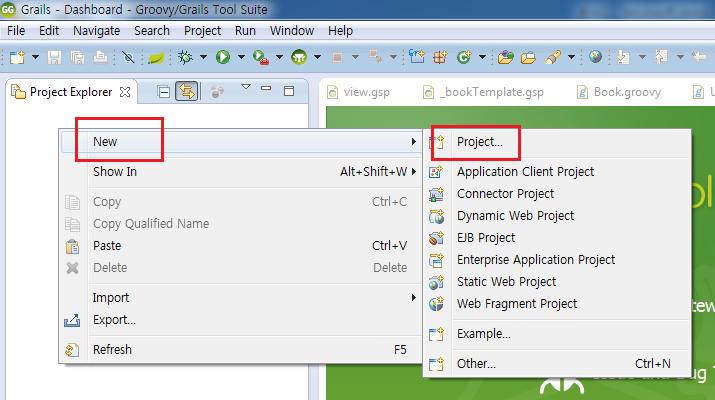
Task: Open the Edit menu
Action: (49, 31)
